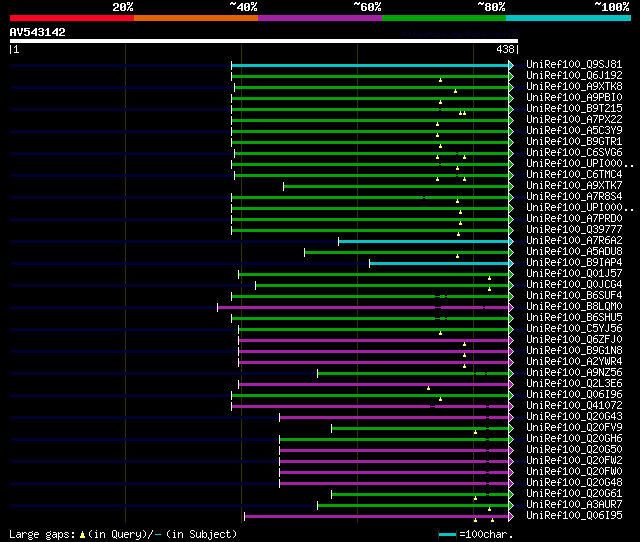Select the UniRef100_A7PX22 label
This screenshot has width=640, height=542.
point(574,120)
